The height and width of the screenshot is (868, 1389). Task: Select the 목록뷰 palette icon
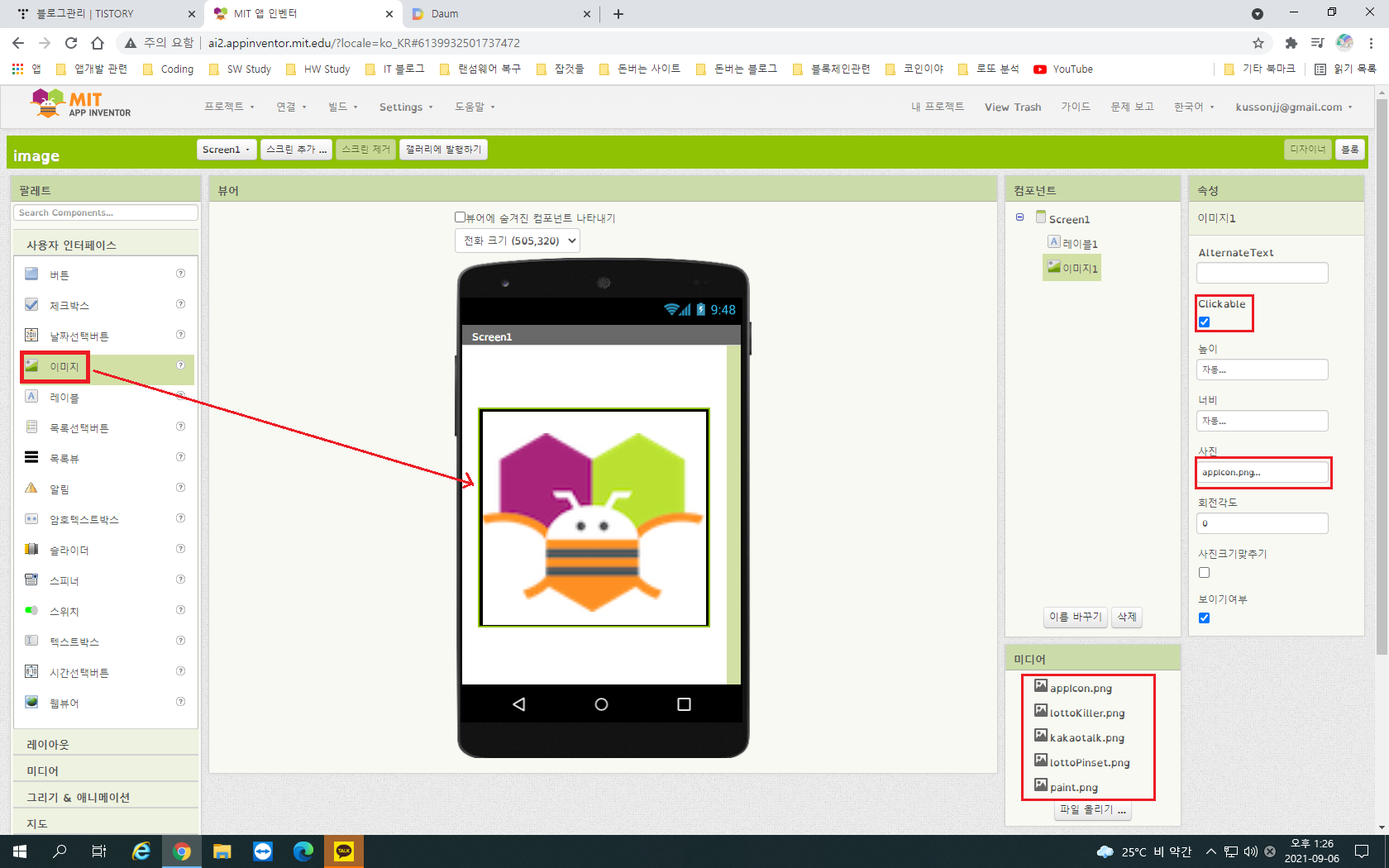31,457
